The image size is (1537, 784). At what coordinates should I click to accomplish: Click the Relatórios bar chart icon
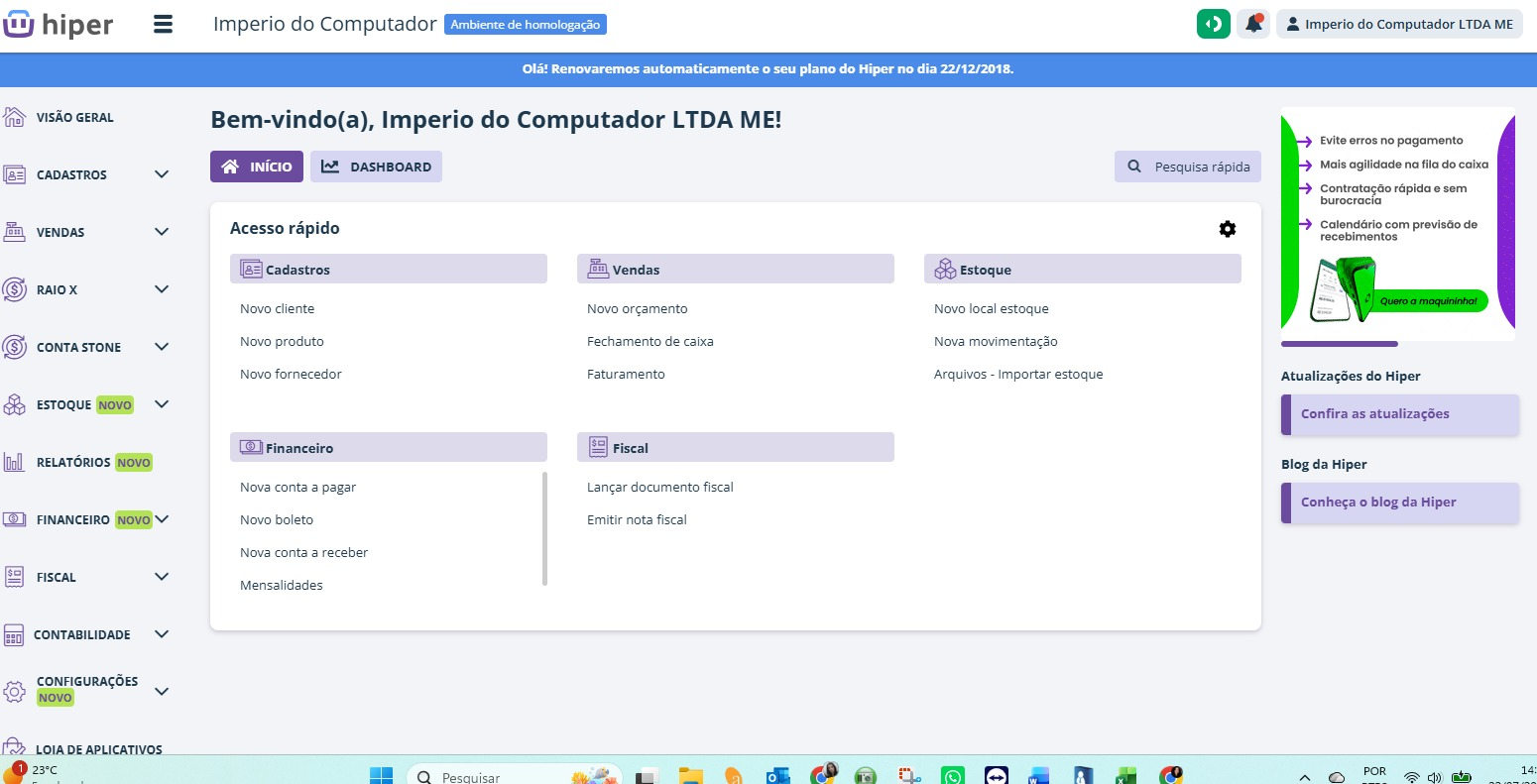coord(14,462)
